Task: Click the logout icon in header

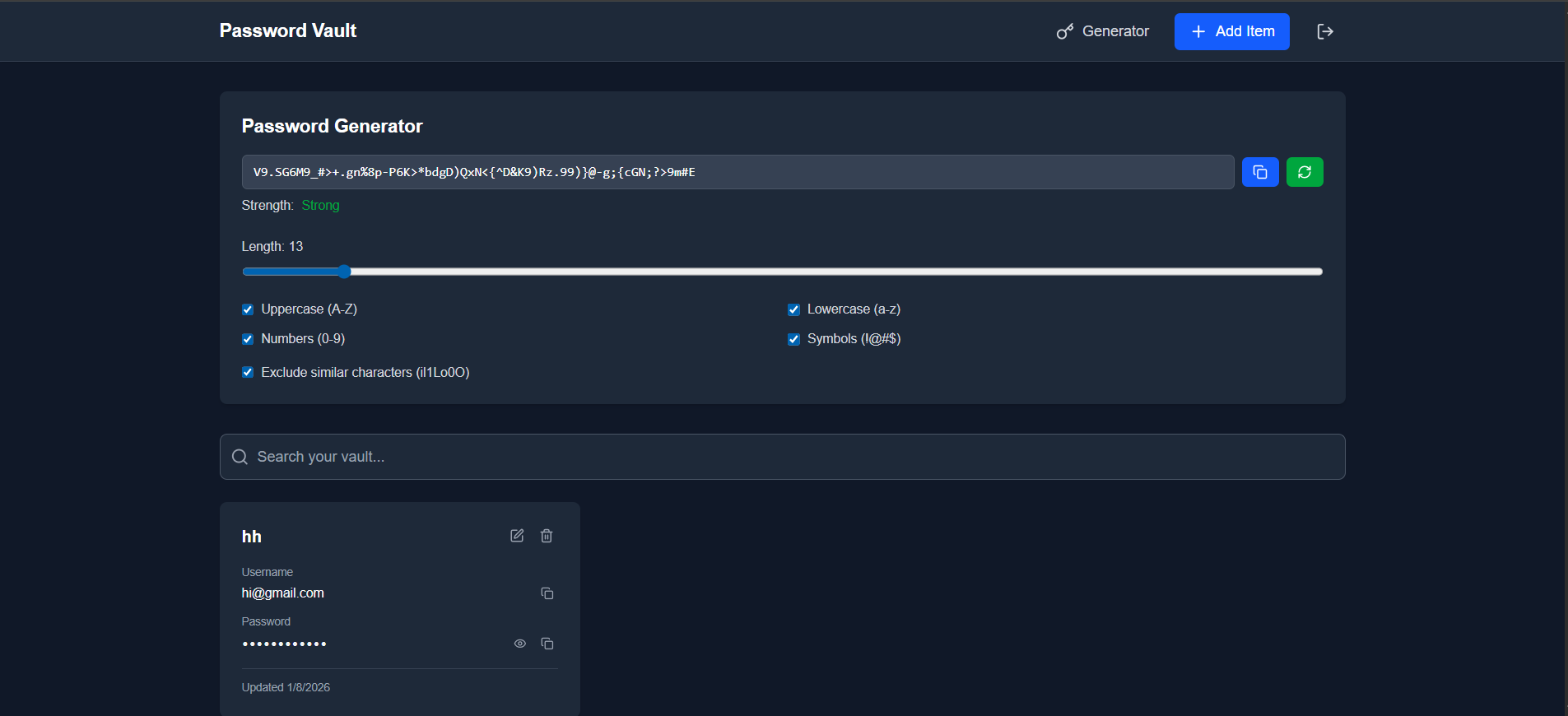Action: [x=1324, y=31]
